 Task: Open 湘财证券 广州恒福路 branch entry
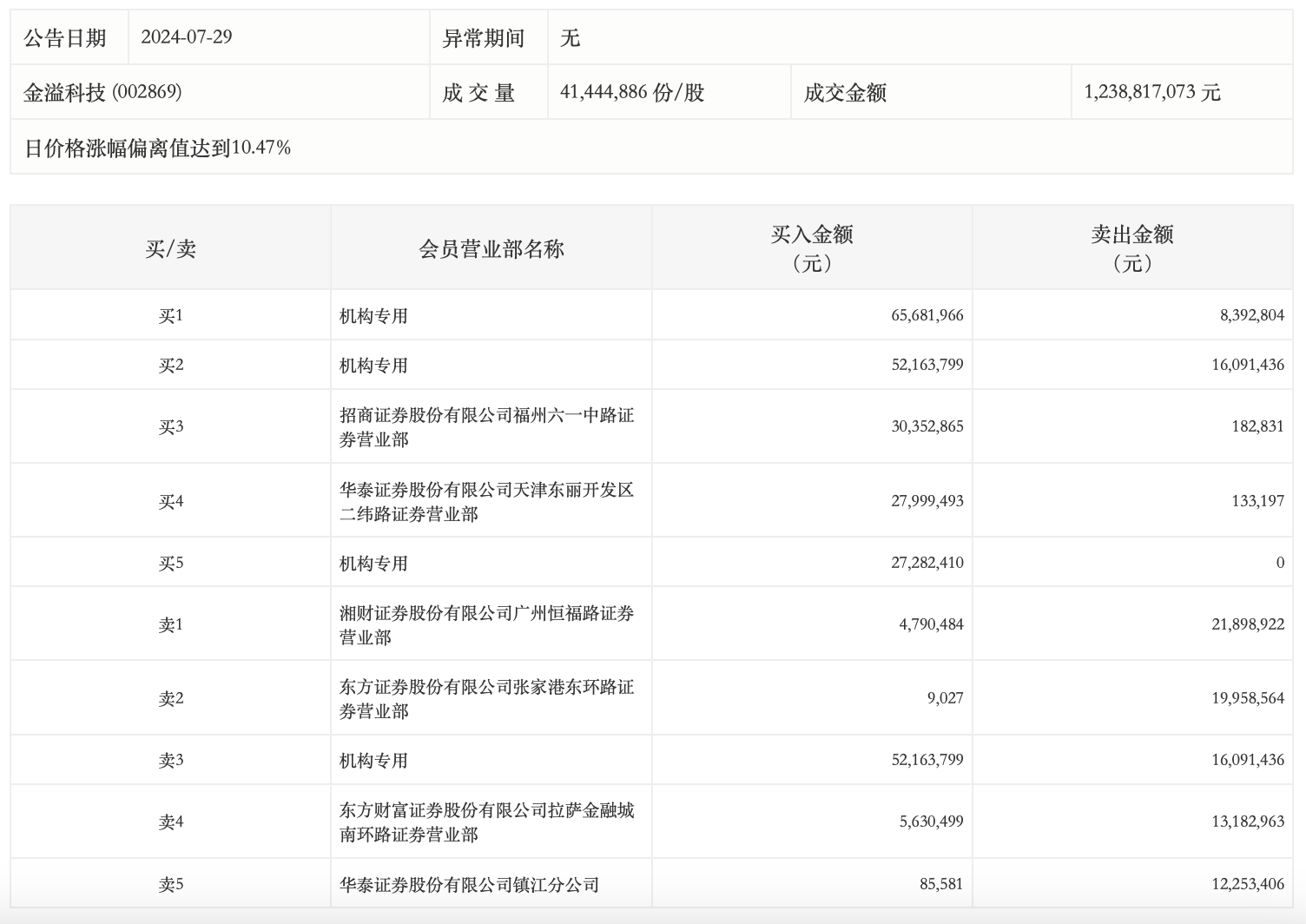[486, 625]
